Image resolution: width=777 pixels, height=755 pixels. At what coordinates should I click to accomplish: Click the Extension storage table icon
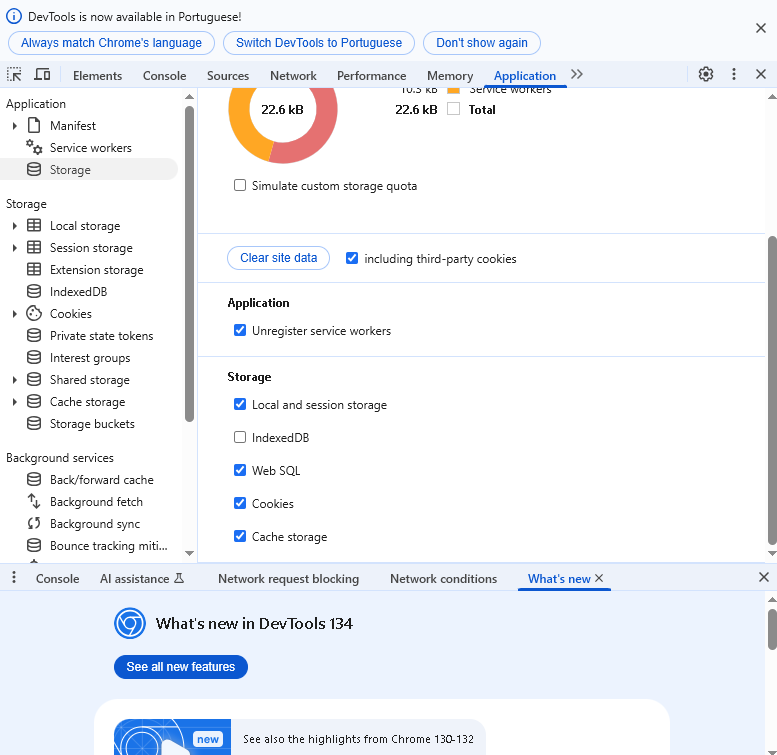[34, 269]
